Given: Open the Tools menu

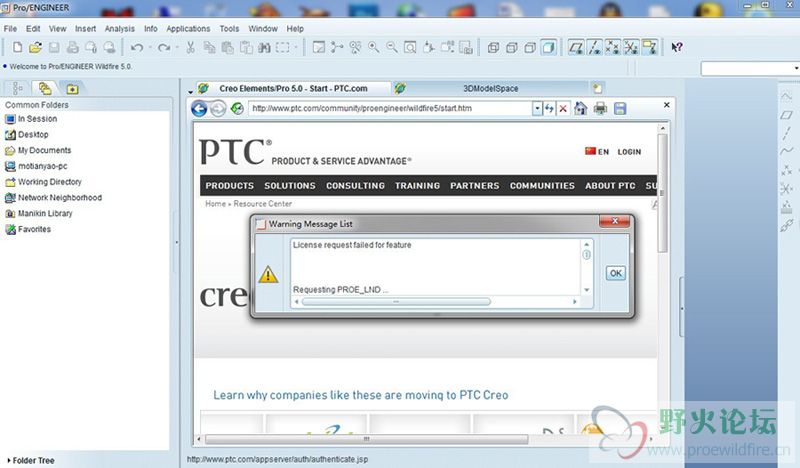Looking at the screenshot, I should pyautogui.click(x=229, y=29).
